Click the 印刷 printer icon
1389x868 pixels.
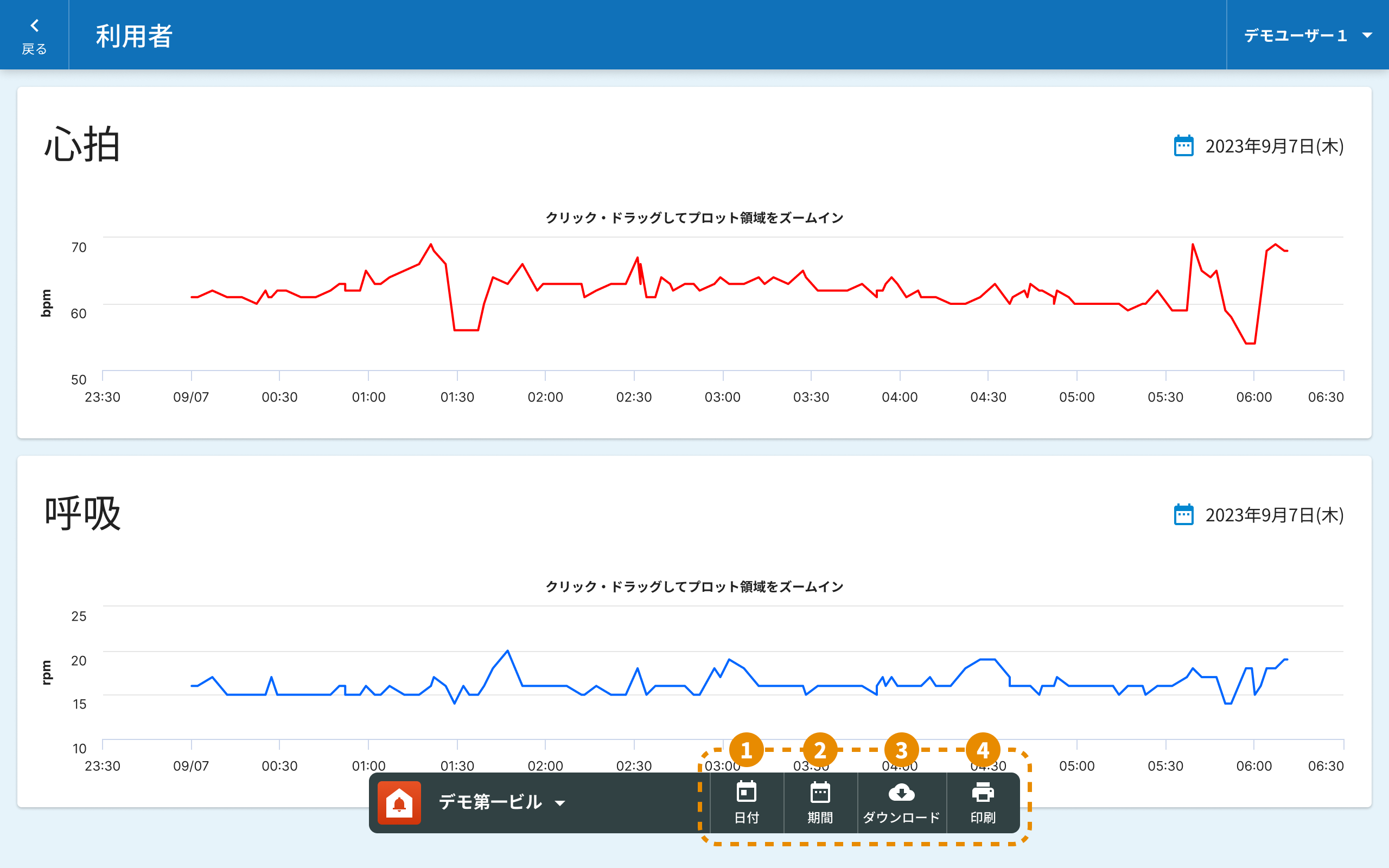pyautogui.click(x=983, y=793)
